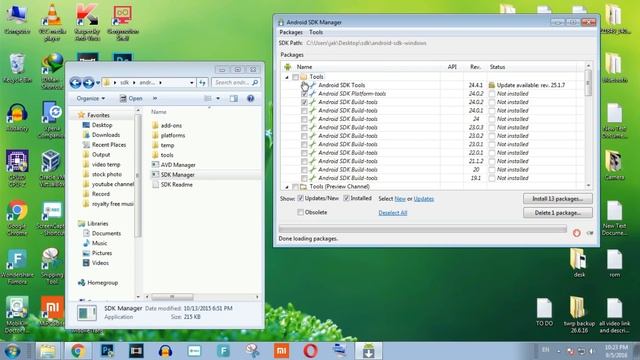Open Google Chrome from the taskbar
640x360 pixels.
click(78, 351)
